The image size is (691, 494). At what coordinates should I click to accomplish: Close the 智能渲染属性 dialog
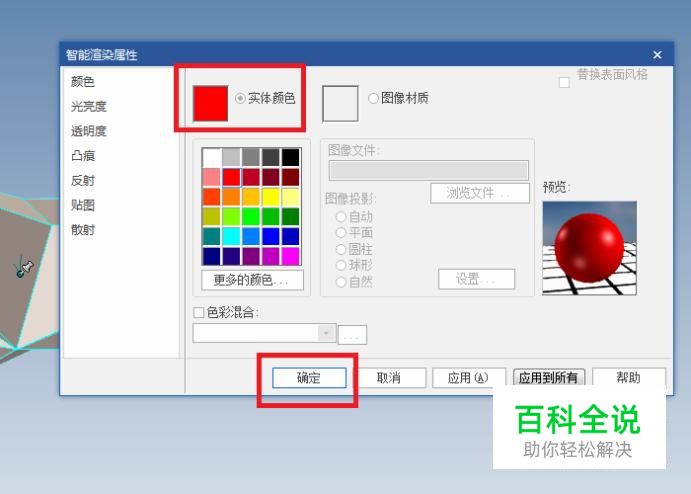click(657, 55)
